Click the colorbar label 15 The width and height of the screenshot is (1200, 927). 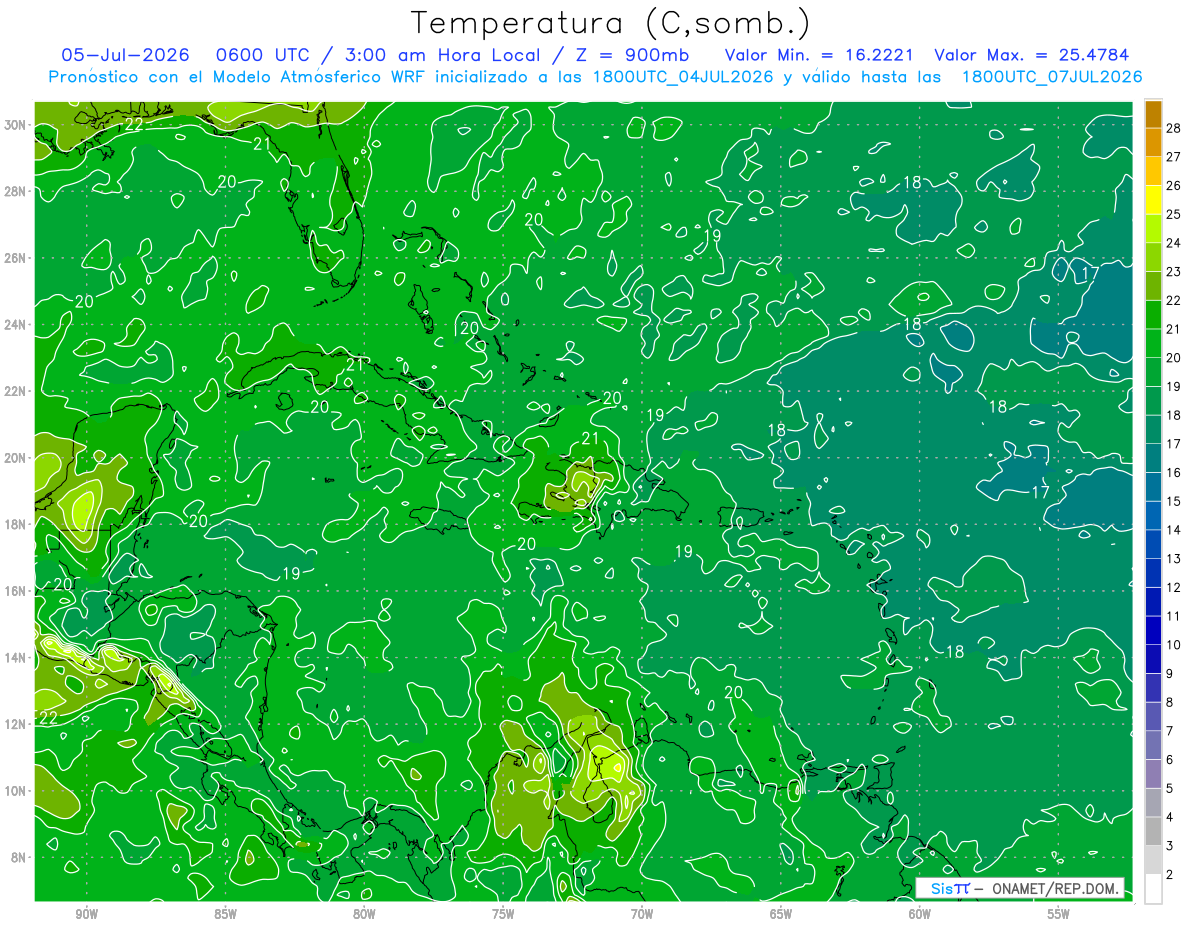[1174, 501]
